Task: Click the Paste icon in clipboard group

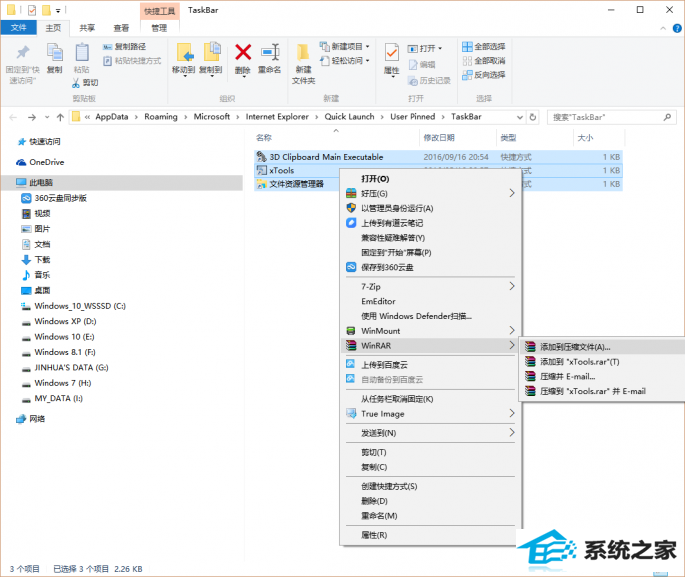Action: pos(82,53)
